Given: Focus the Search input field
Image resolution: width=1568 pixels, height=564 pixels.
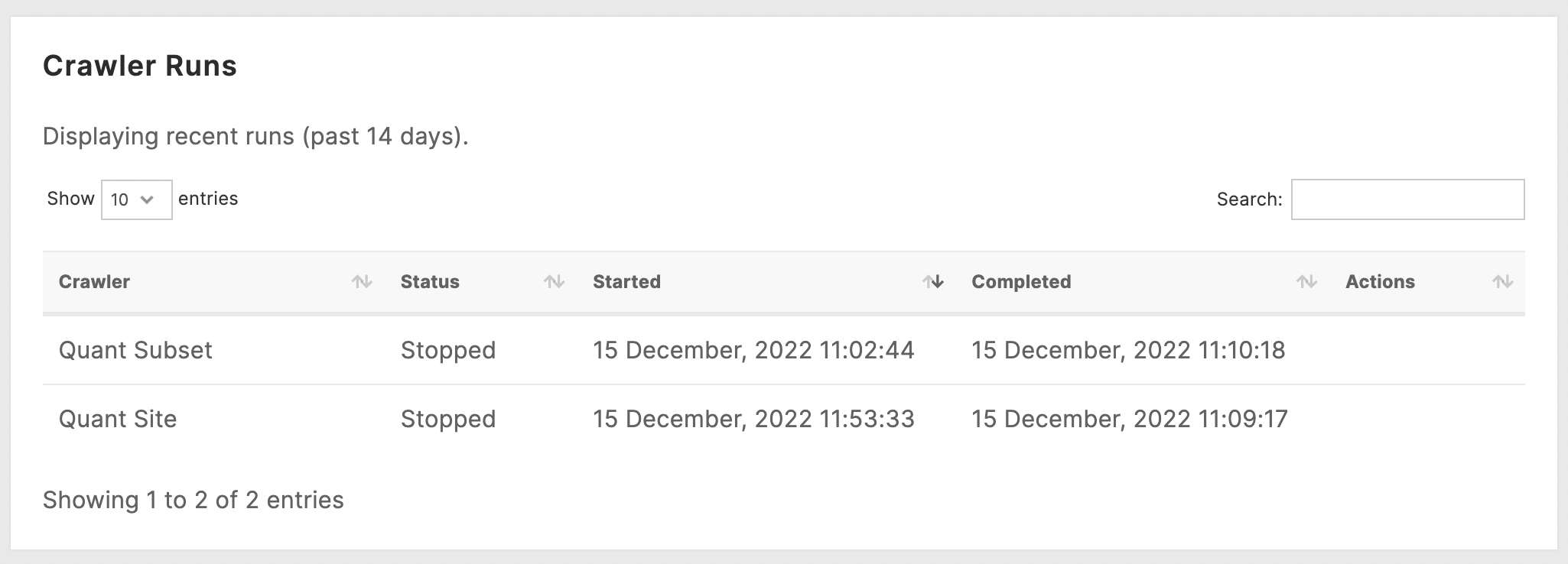Looking at the screenshot, I should (x=1407, y=199).
